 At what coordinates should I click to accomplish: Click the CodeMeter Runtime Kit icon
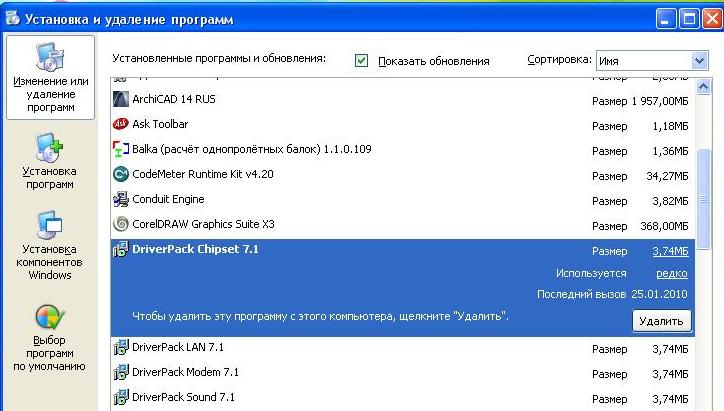click(x=121, y=174)
